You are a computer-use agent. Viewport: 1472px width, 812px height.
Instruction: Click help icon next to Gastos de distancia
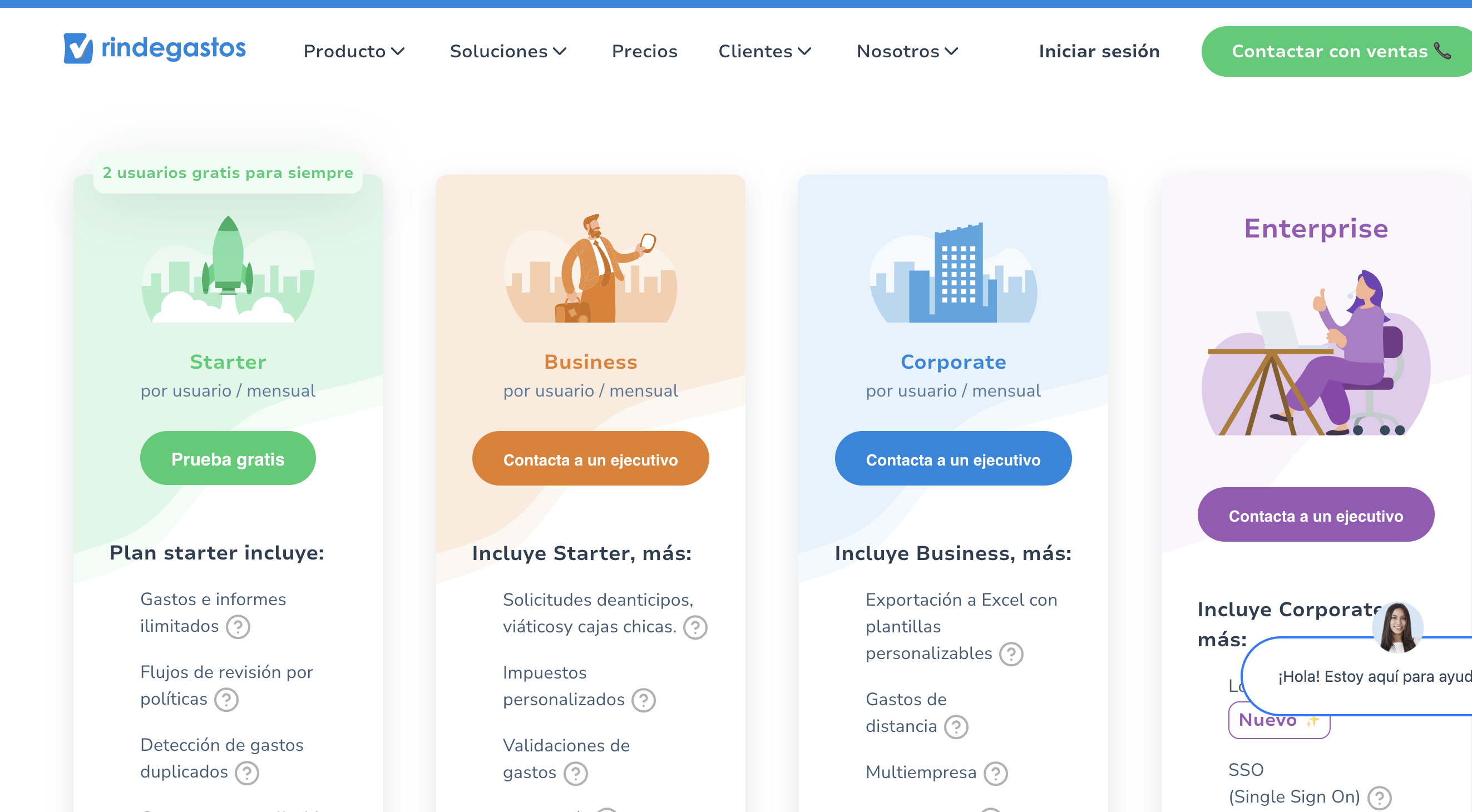click(x=956, y=727)
